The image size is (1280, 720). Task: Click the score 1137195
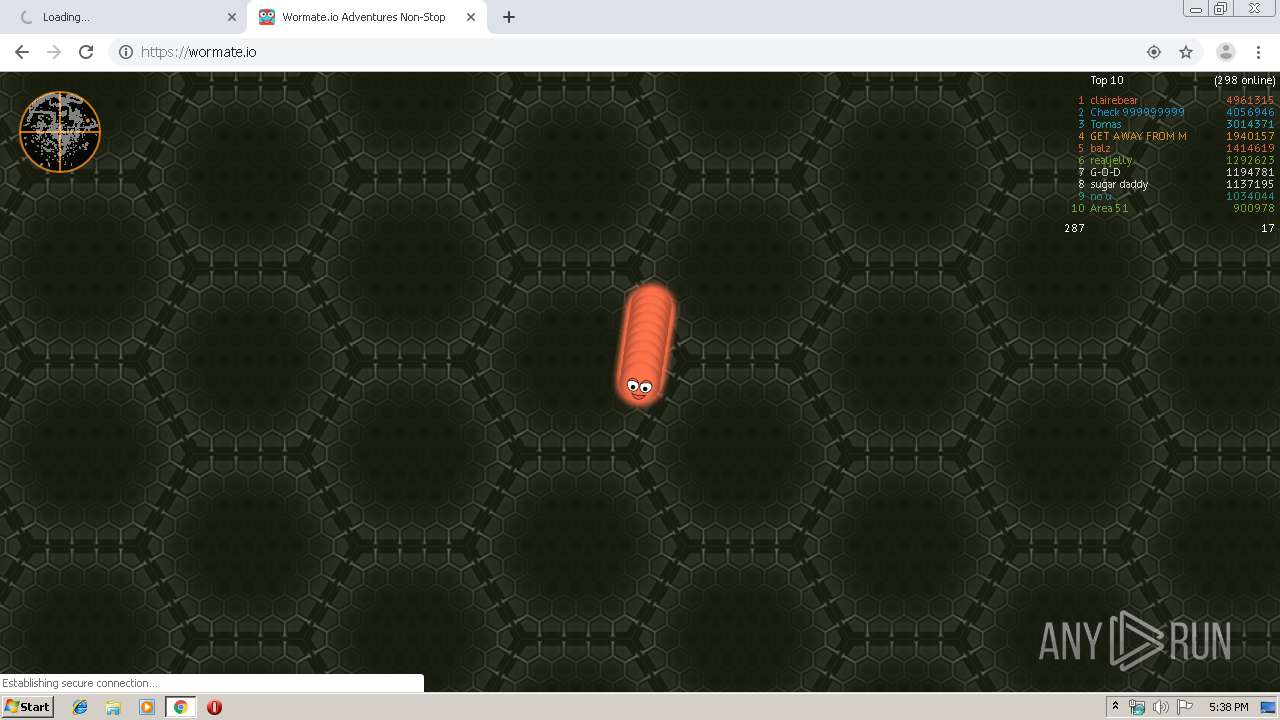[x=1250, y=184]
